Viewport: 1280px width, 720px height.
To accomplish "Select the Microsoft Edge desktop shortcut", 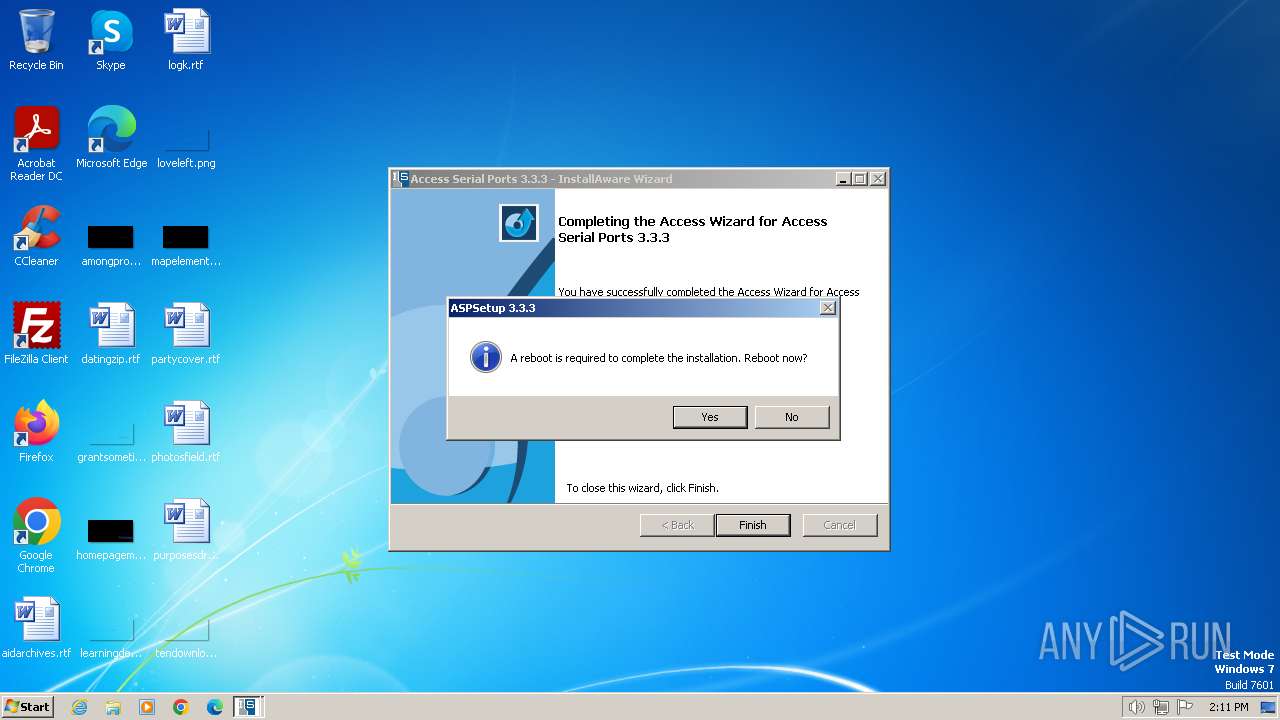I will click(111, 138).
